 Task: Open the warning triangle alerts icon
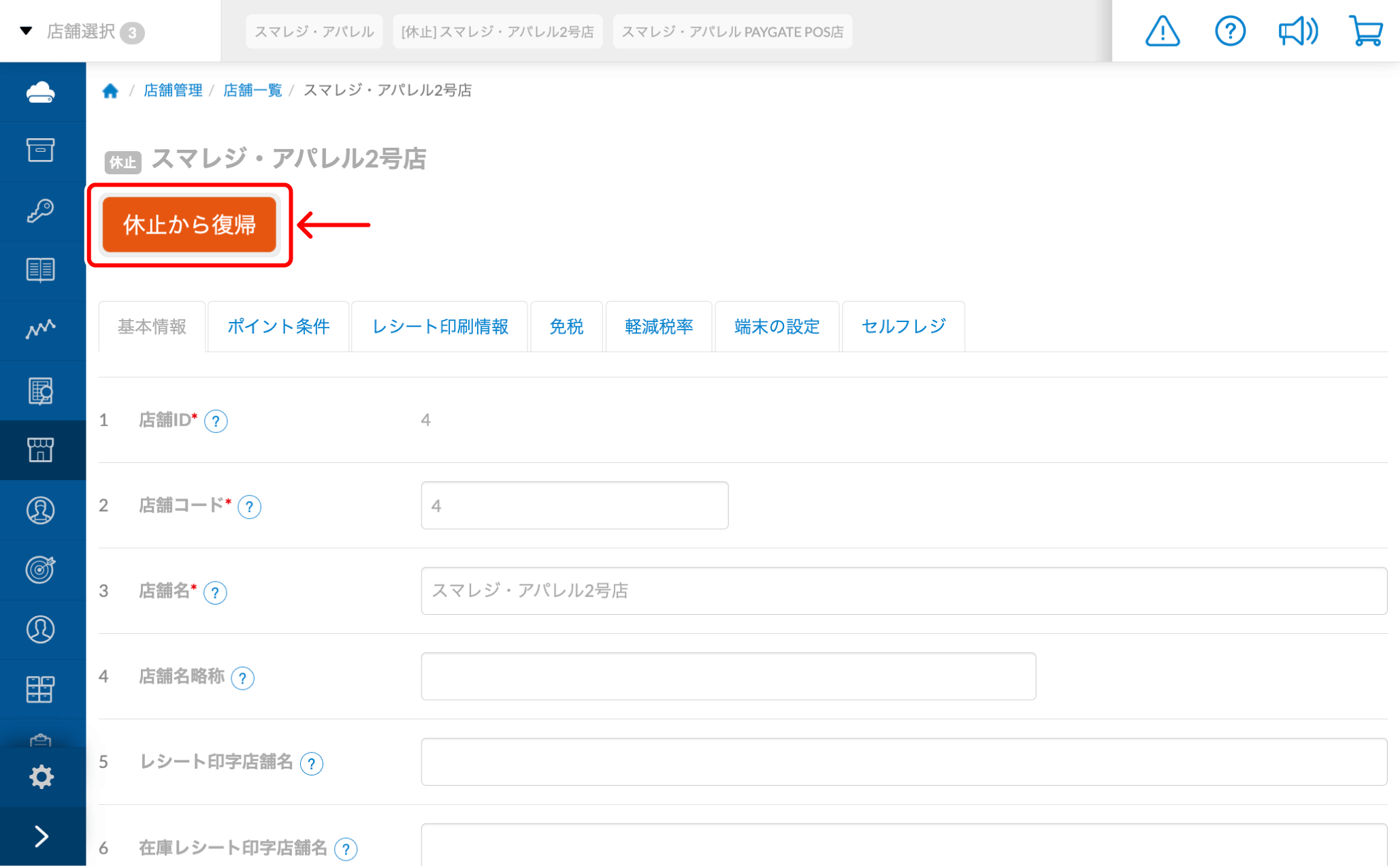(1162, 31)
